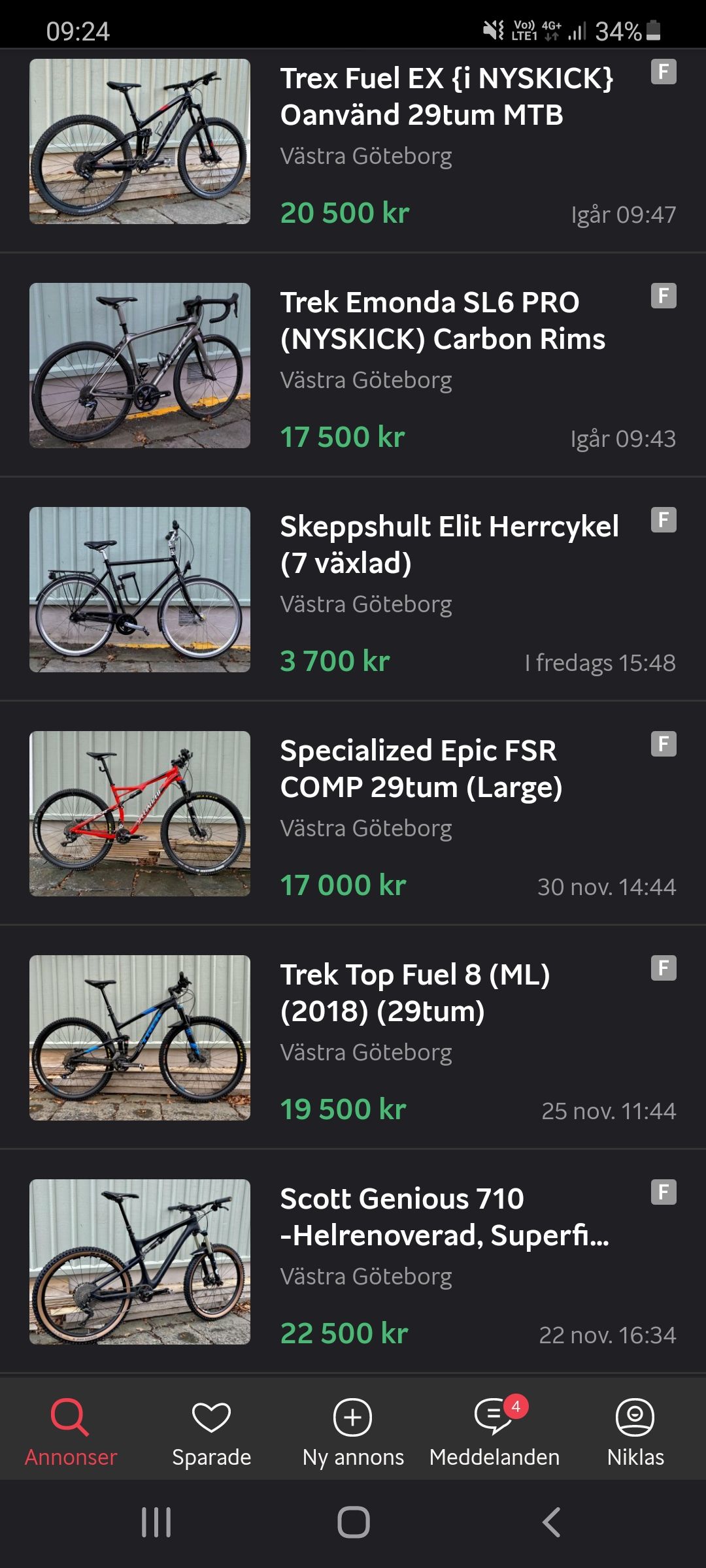Open messages speech bubble icon
Image resolution: width=706 pixels, height=1568 pixels.
(x=494, y=1416)
